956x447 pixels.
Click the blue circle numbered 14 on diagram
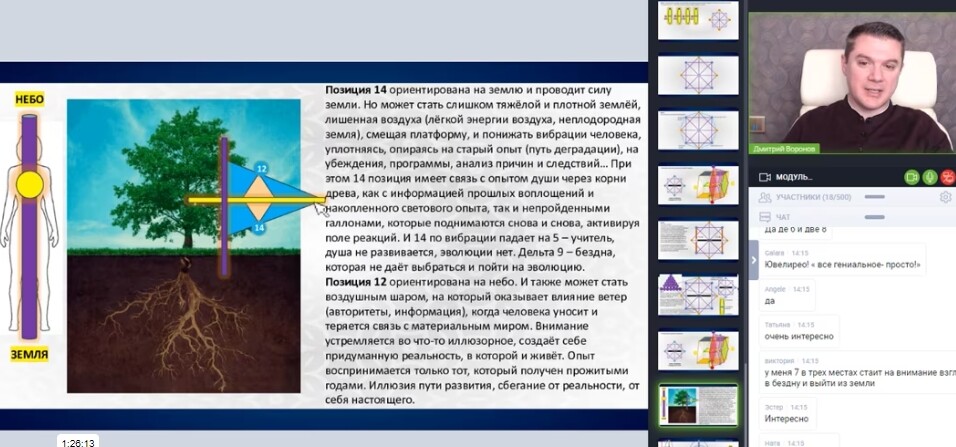pyautogui.click(x=259, y=227)
